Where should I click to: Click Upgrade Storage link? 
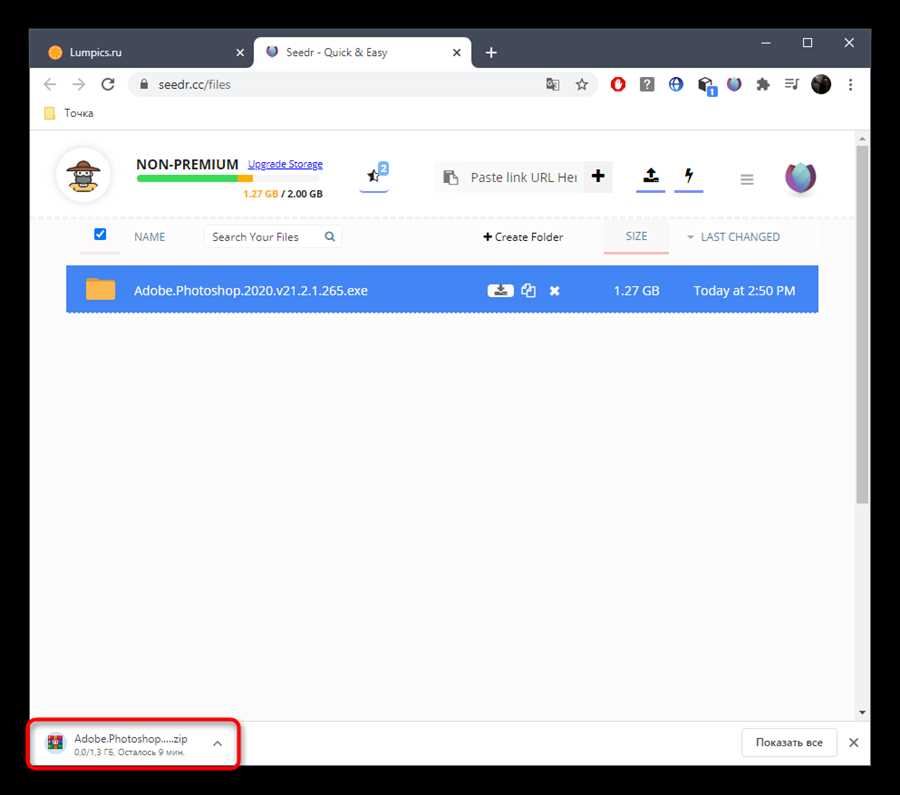coord(285,164)
